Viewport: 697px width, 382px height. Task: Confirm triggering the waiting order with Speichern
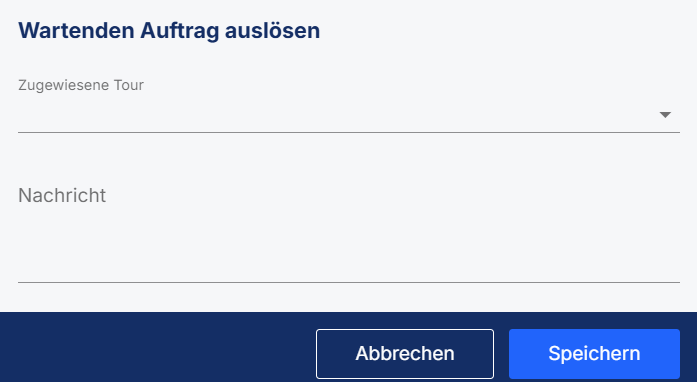(x=594, y=354)
